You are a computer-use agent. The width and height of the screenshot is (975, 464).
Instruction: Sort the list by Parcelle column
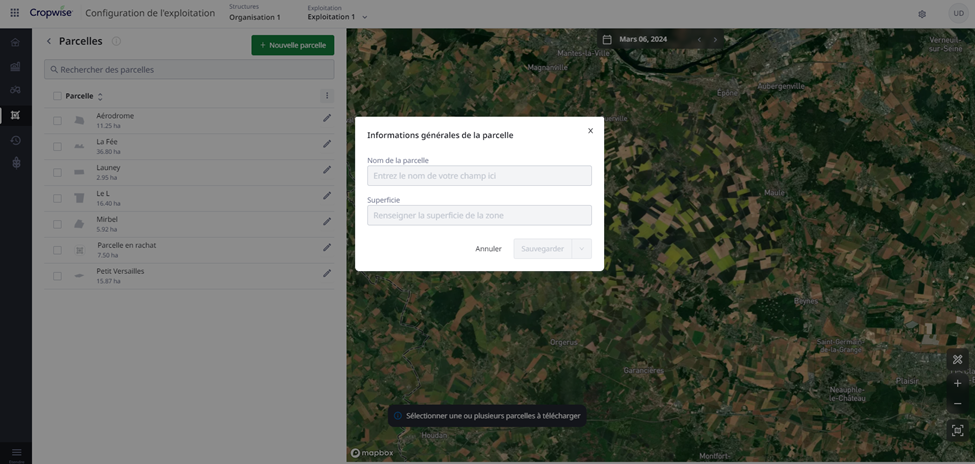tap(100, 97)
